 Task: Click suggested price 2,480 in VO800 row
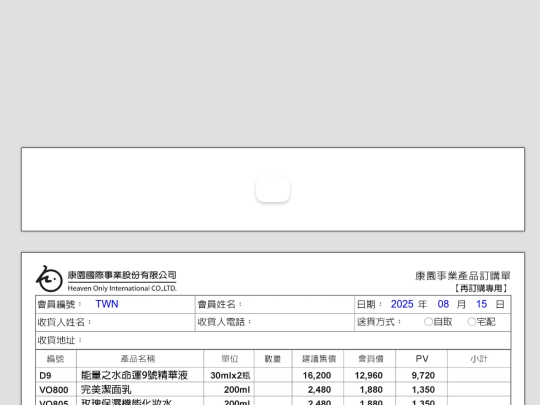[x=320, y=390]
